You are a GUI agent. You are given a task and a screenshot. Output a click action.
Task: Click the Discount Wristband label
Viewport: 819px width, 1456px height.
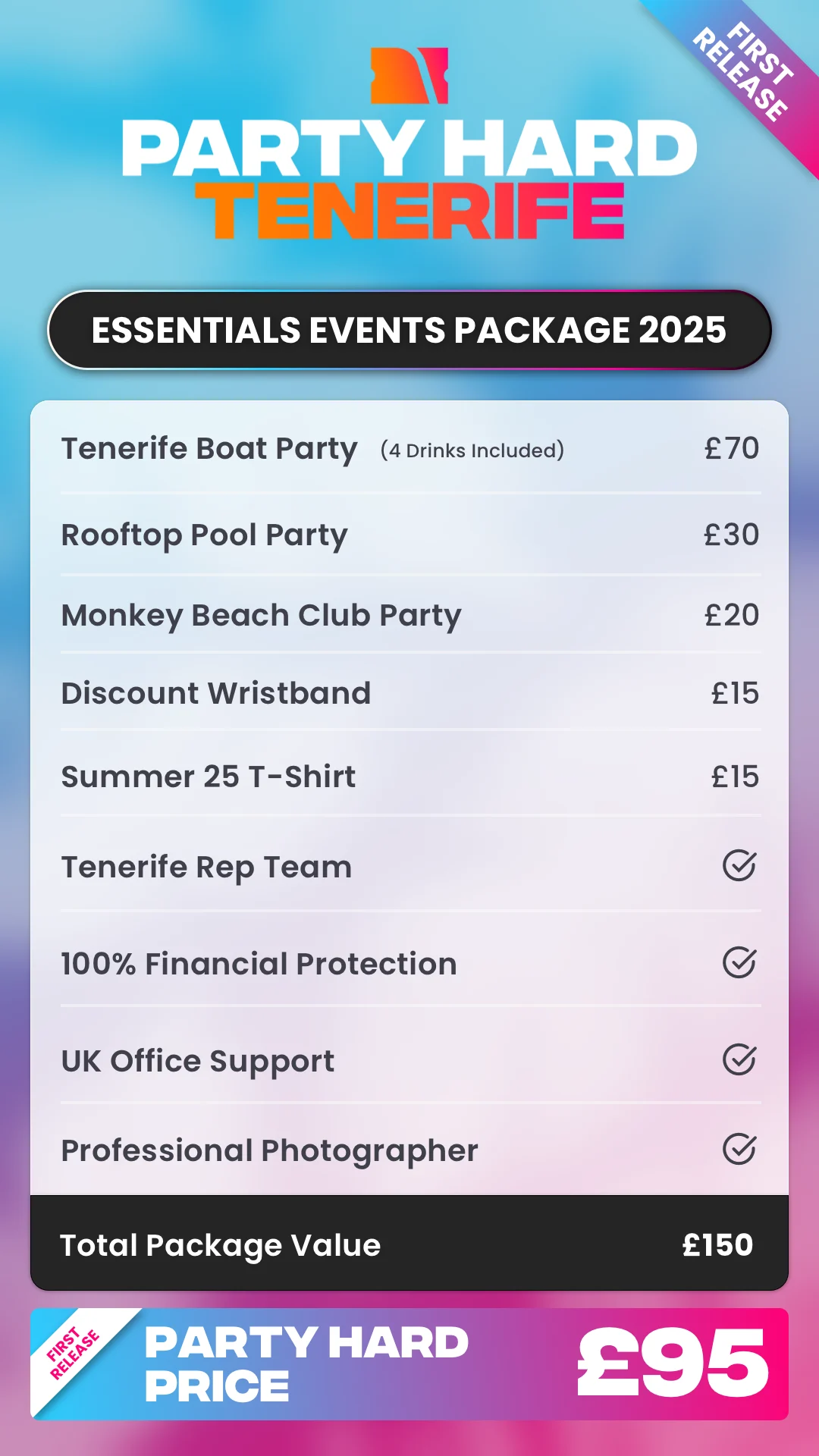(x=216, y=694)
